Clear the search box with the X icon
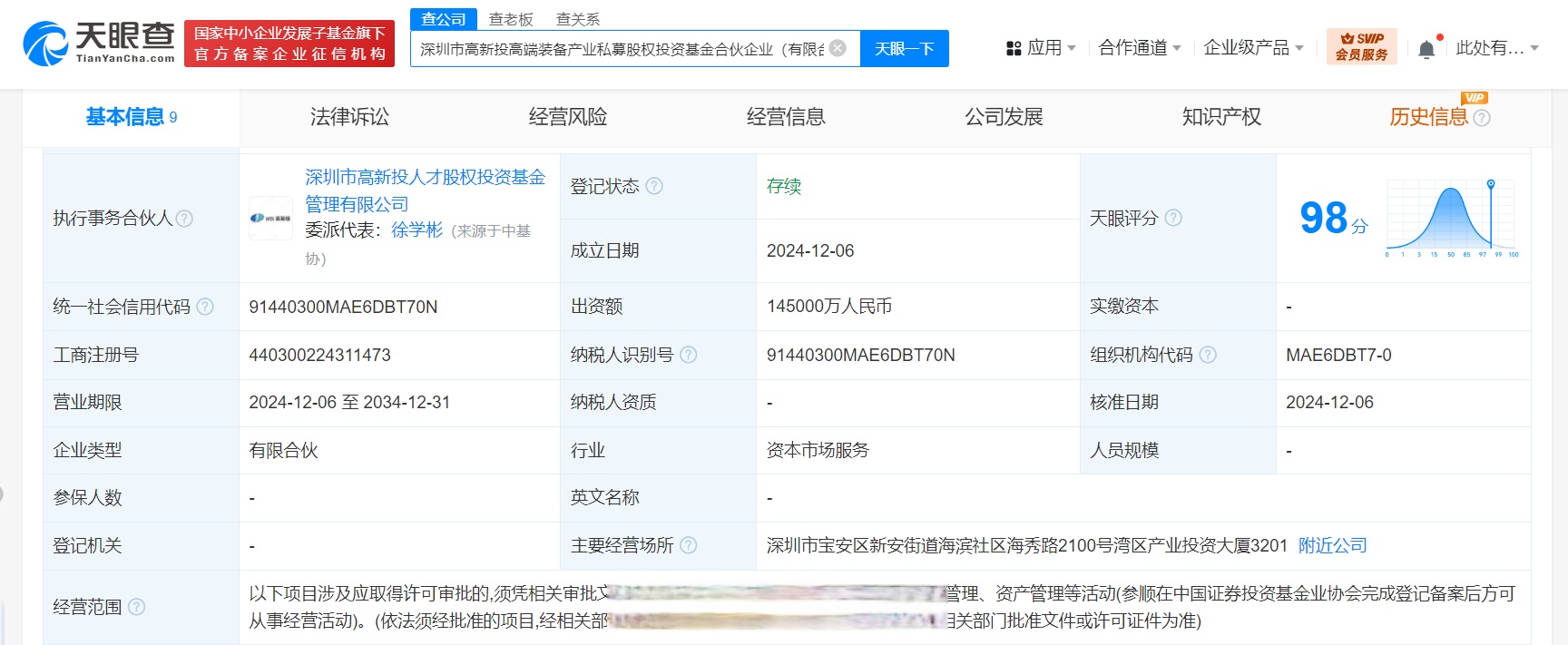Screen dimensions: 1568x645 [838, 48]
